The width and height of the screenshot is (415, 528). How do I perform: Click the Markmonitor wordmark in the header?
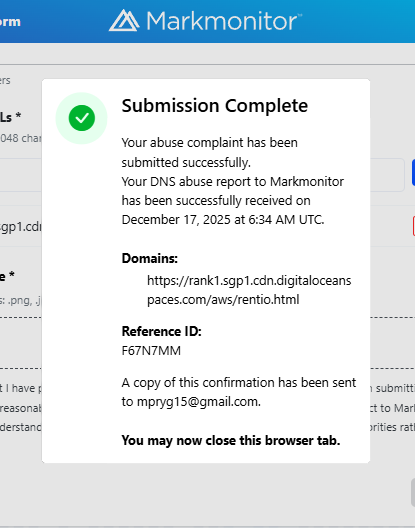click(224, 21)
